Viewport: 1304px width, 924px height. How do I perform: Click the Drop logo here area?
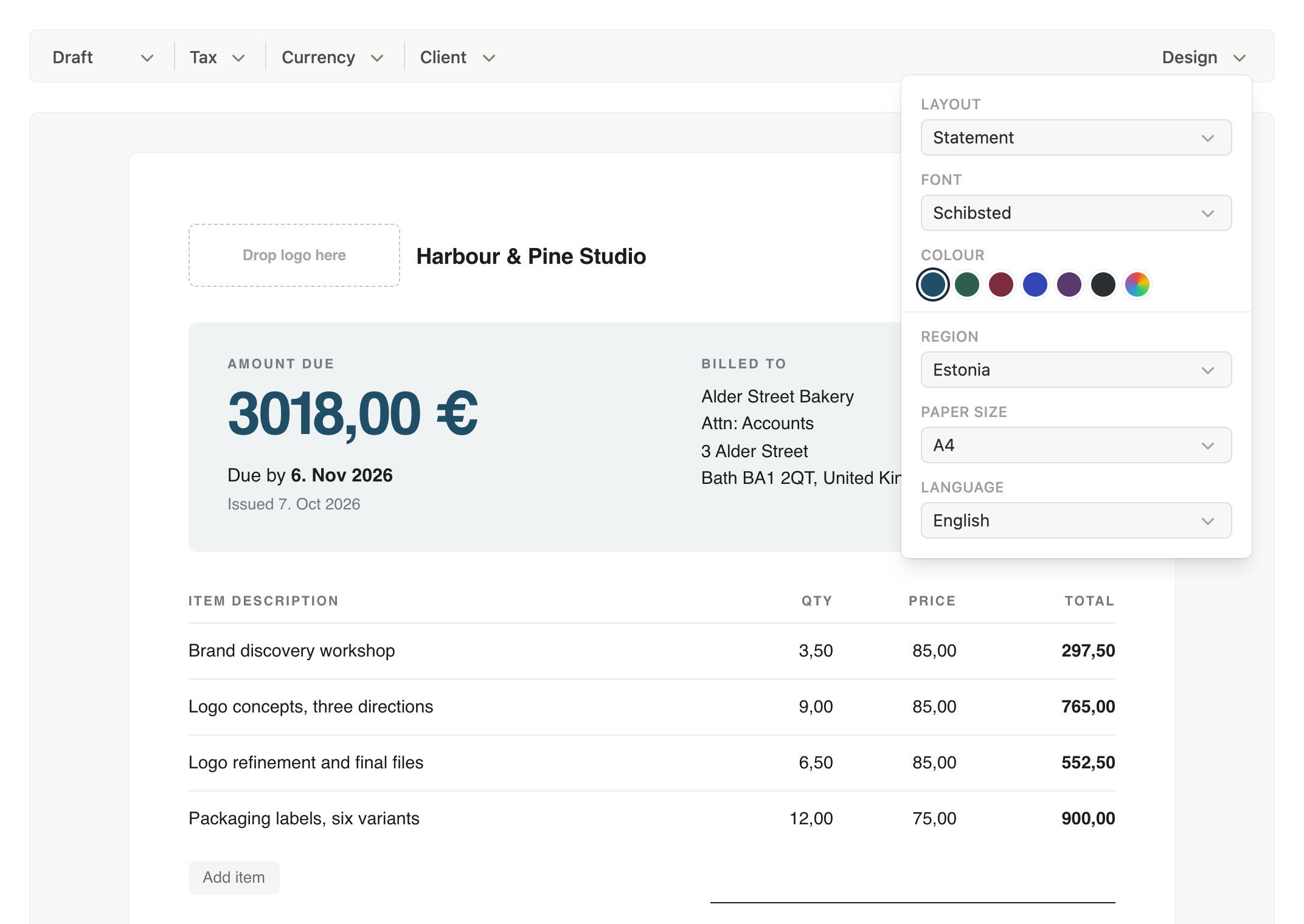click(294, 255)
